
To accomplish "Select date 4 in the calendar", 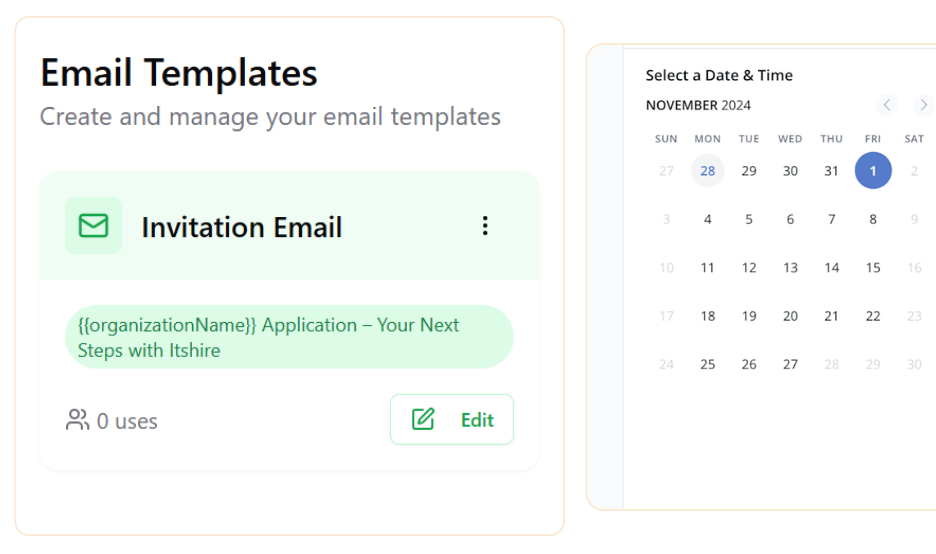I will (707, 220).
